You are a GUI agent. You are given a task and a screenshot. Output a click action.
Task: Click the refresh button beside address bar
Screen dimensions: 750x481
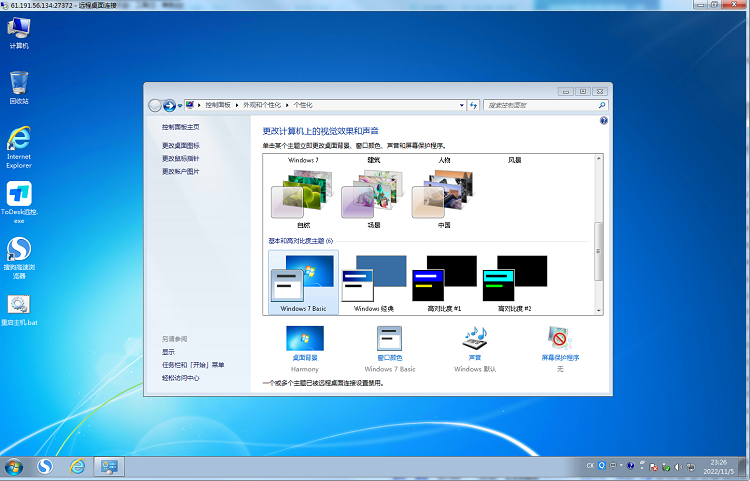click(473, 104)
